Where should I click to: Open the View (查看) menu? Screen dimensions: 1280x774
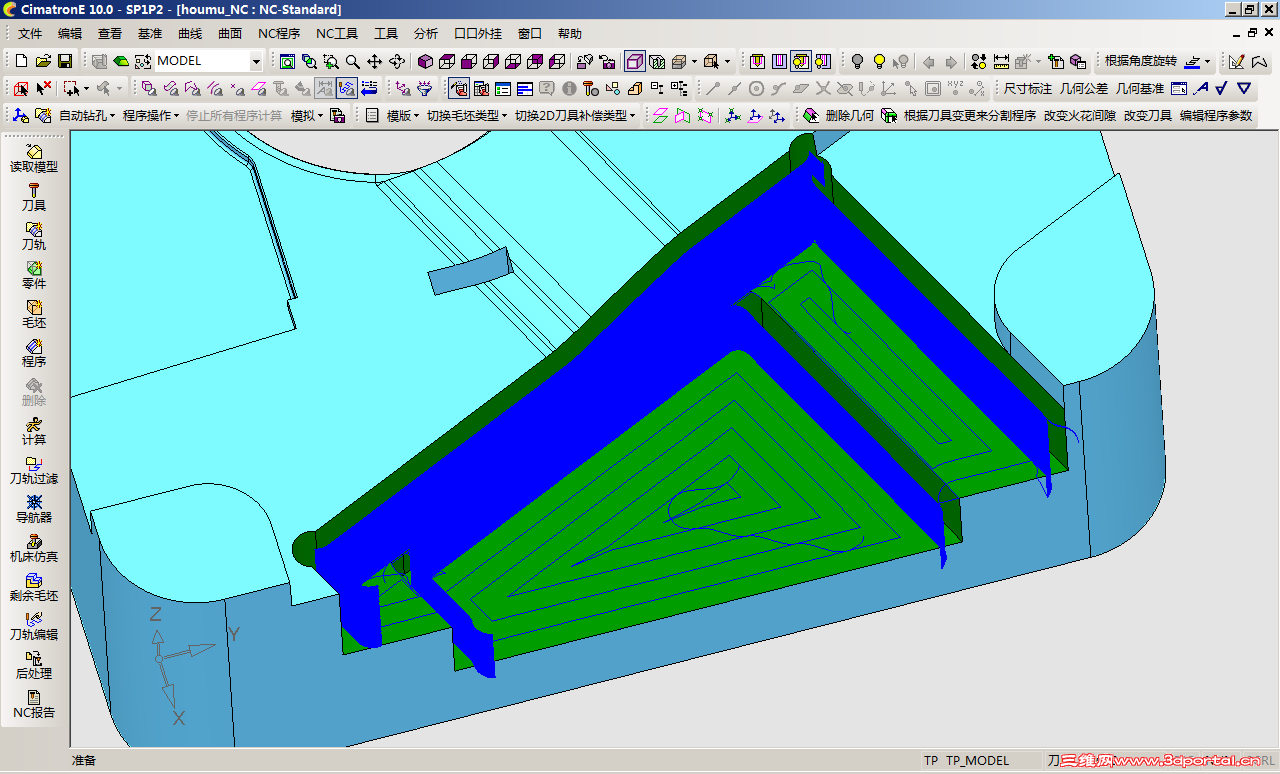(x=110, y=33)
